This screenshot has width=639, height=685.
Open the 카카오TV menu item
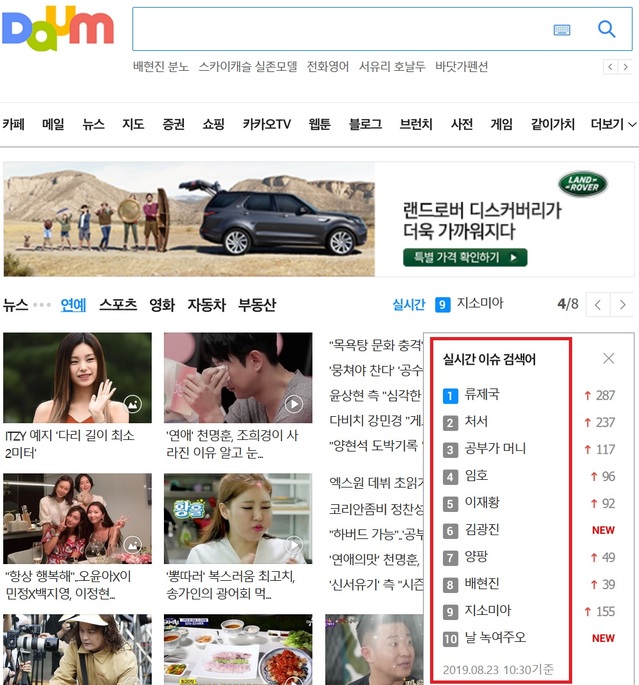coord(266,124)
